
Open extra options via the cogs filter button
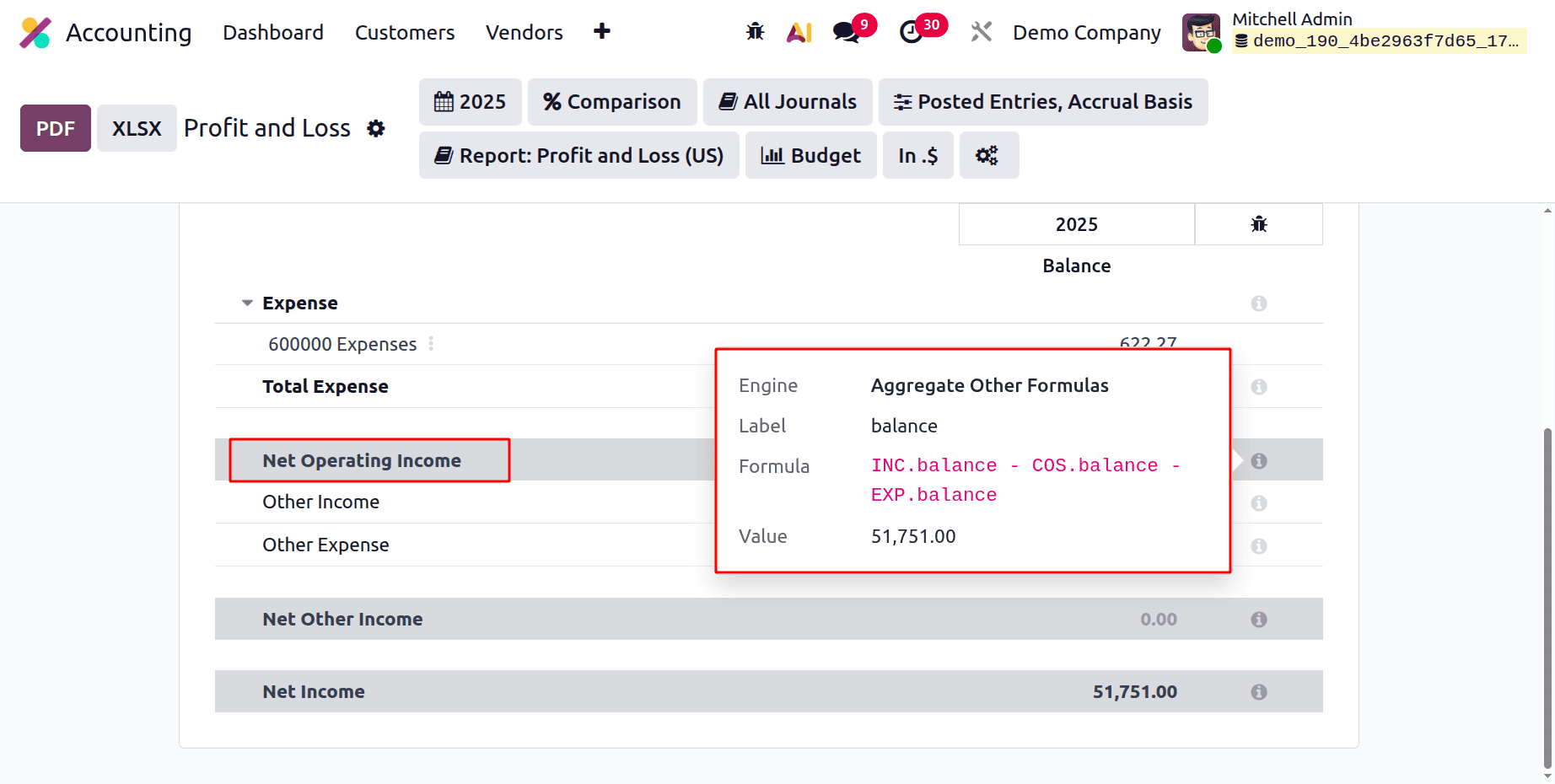[988, 155]
